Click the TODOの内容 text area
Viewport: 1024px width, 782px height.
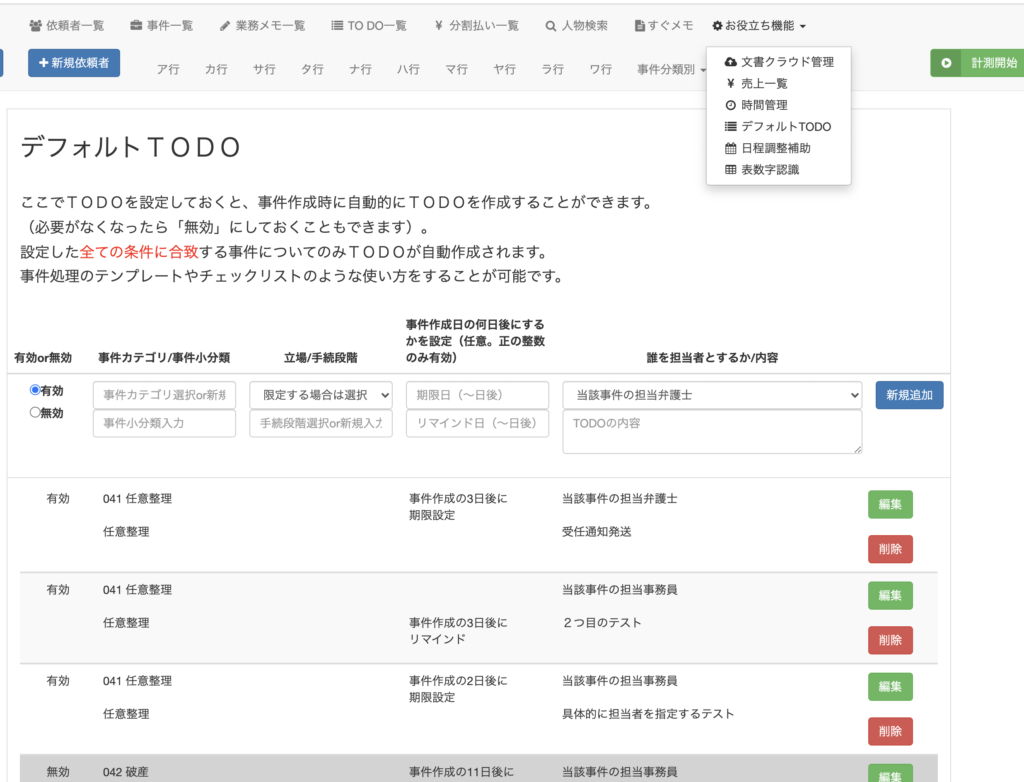point(712,431)
